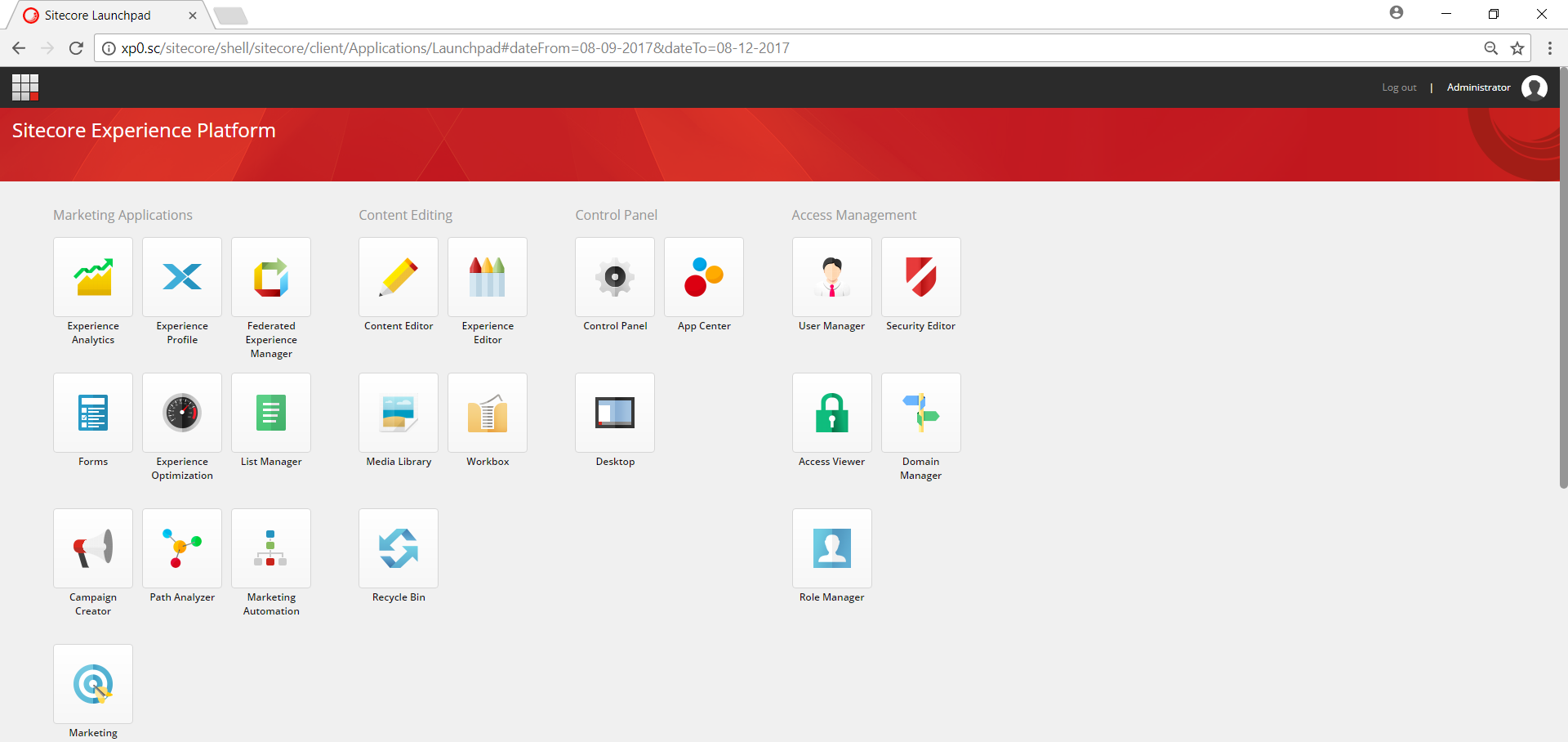The height and width of the screenshot is (742, 1568).
Task: Open the Workbox
Action: click(488, 413)
